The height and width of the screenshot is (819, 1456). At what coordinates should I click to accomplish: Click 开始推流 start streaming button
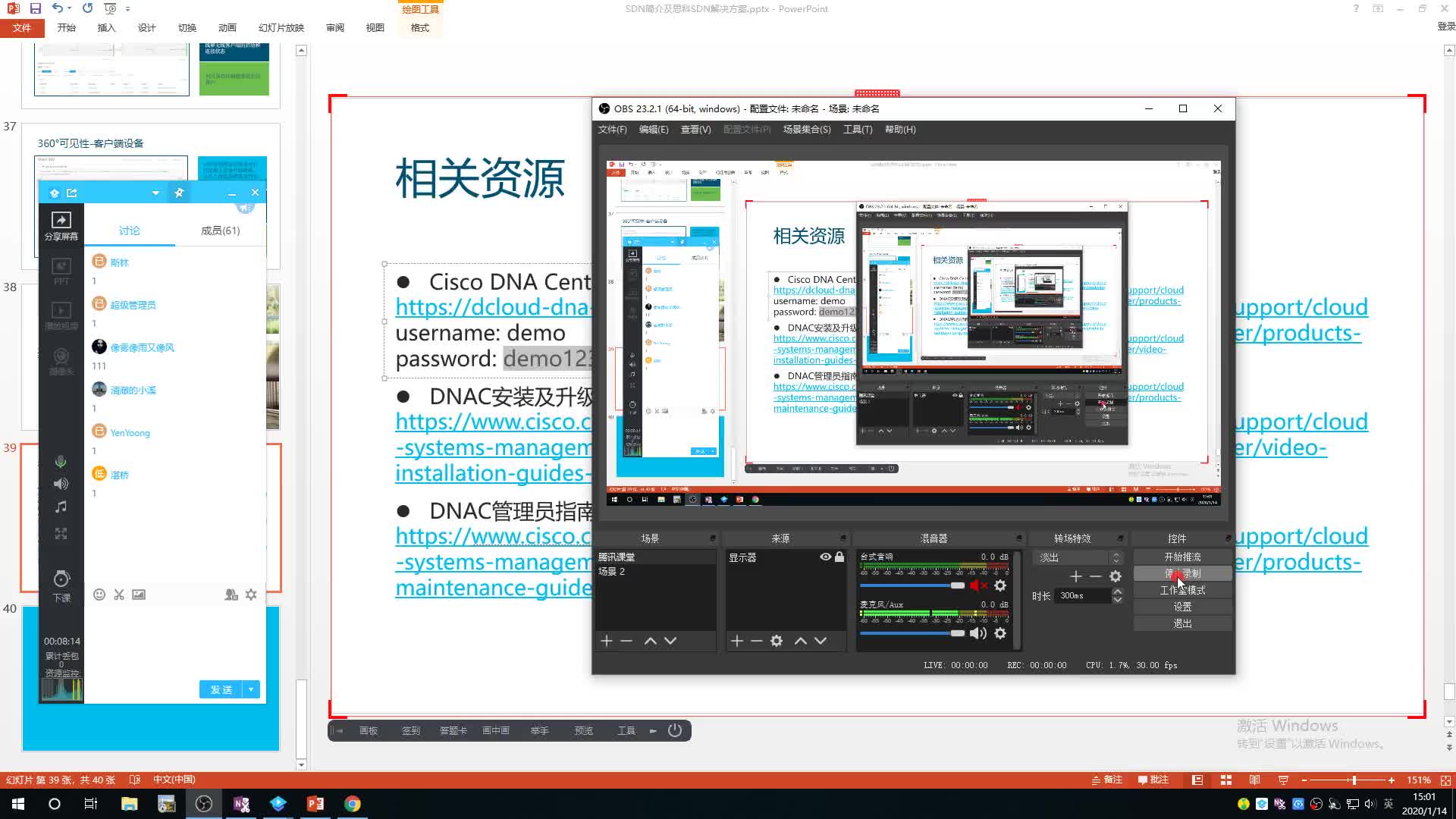(x=1182, y=557)
